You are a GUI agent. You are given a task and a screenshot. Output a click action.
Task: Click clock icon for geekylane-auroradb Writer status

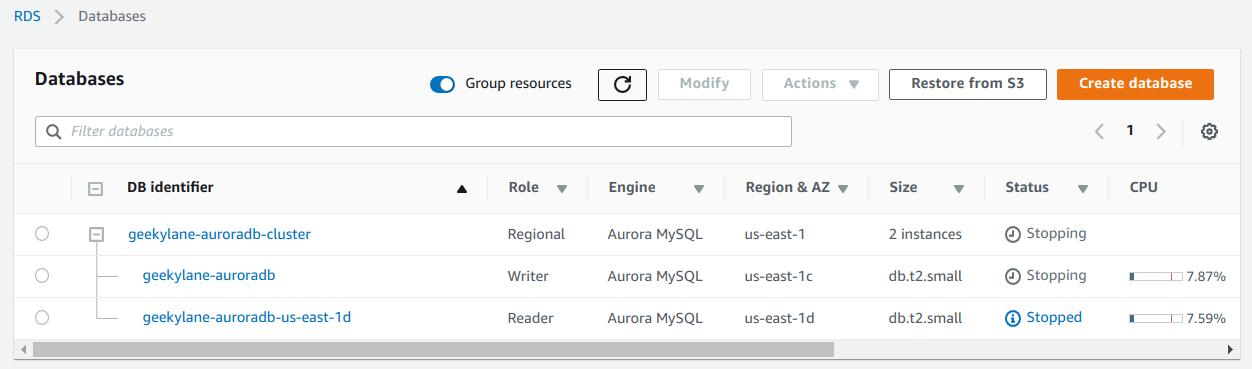point(1013,276)
